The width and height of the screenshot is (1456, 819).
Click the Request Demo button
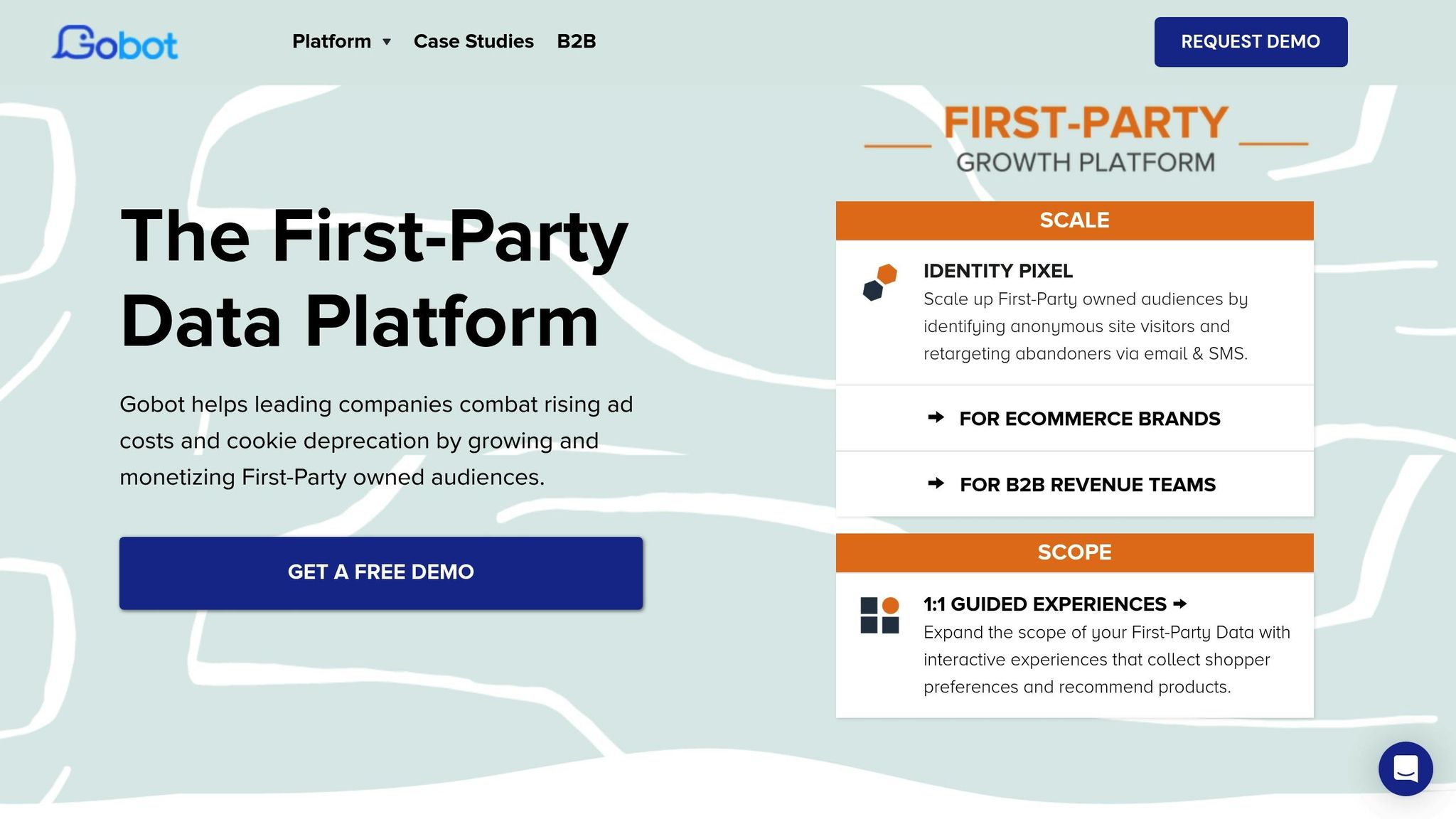(x=1251, y=42)
